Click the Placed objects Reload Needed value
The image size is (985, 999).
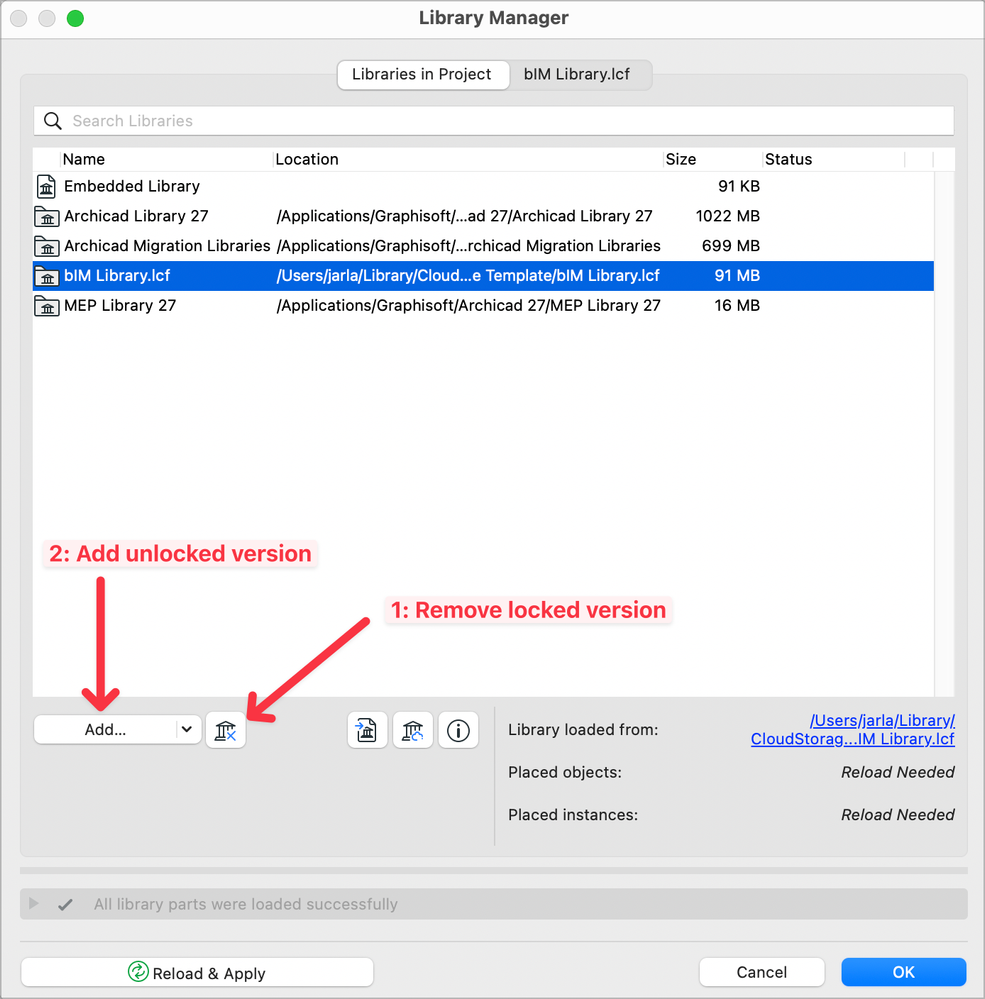click(x=898, y=772)
